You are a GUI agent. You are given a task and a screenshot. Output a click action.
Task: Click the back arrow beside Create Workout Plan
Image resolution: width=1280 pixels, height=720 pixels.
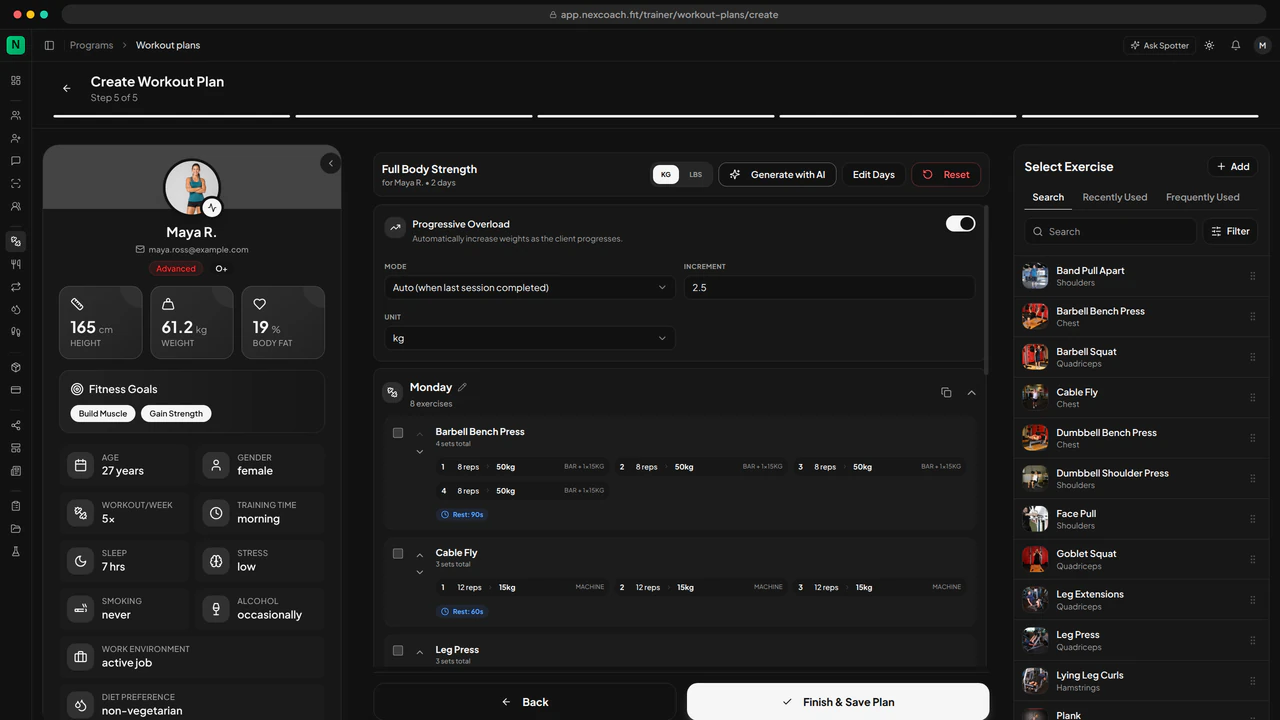[67, 88]
